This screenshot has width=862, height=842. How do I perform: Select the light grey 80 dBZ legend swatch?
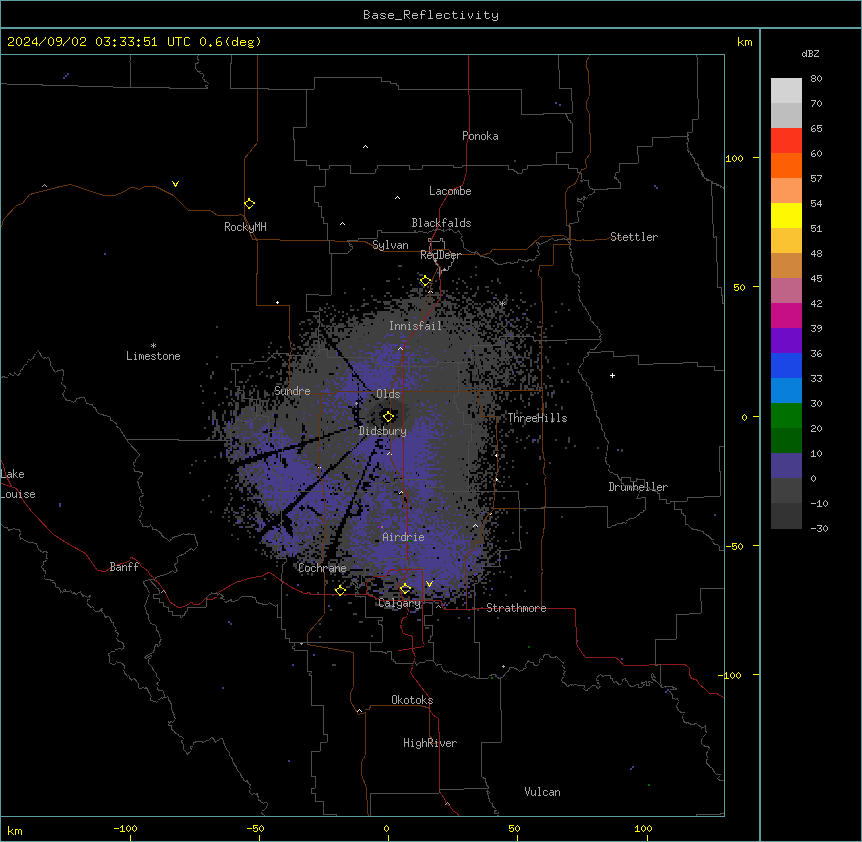tap(786, 91)
